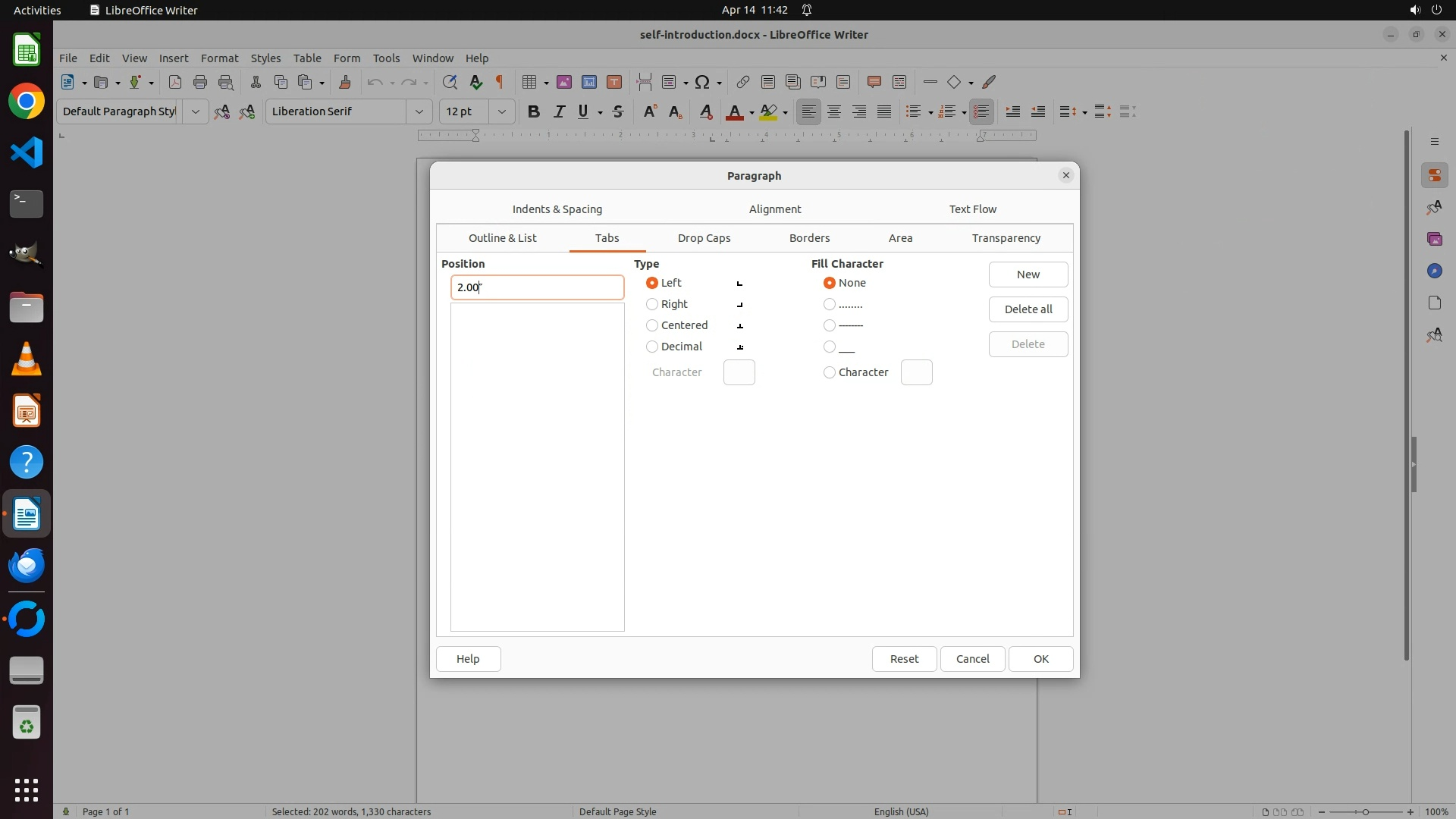Click the Delete all button
The image size is (1456, 819).
pos(1028,309)
